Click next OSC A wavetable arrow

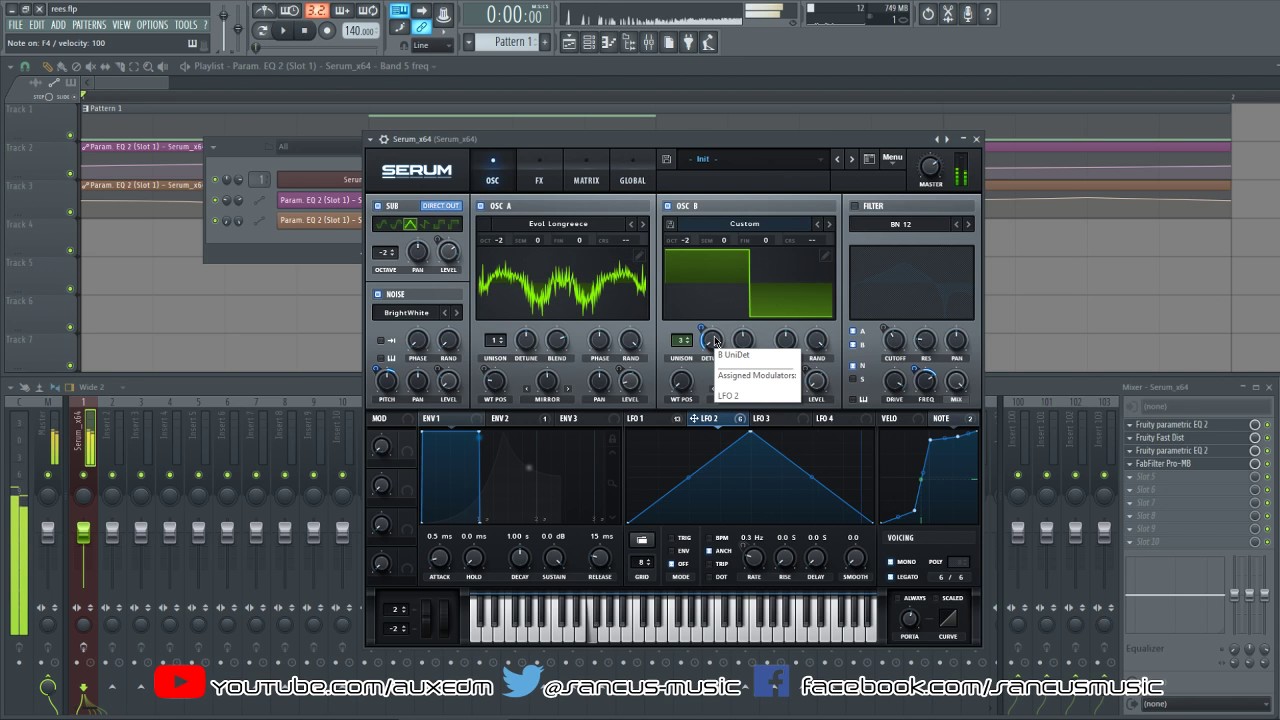click(643, 224)
